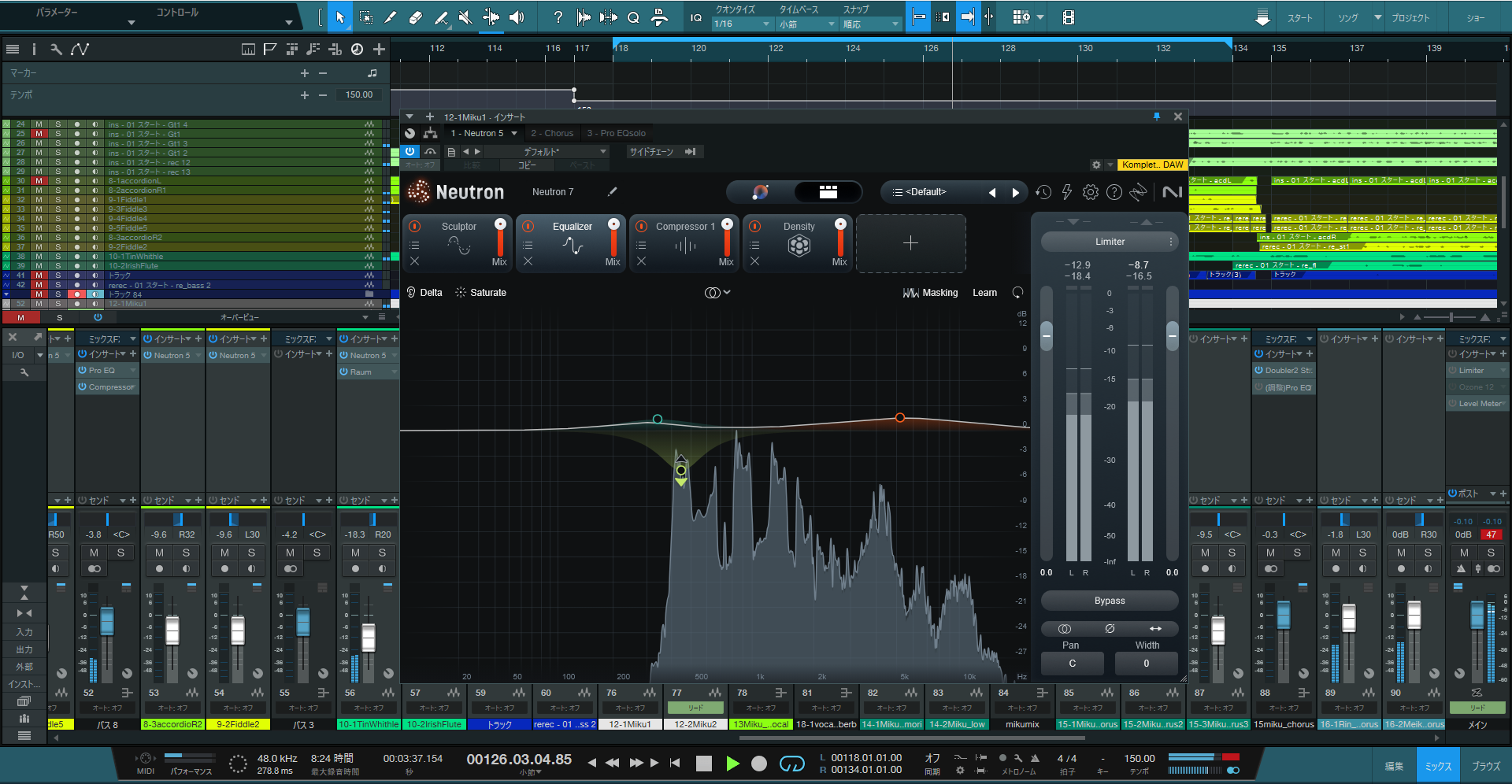Pin the insert plugin window
Viewport: 1512px width, 784px height.
click(x=1157, y=116)
